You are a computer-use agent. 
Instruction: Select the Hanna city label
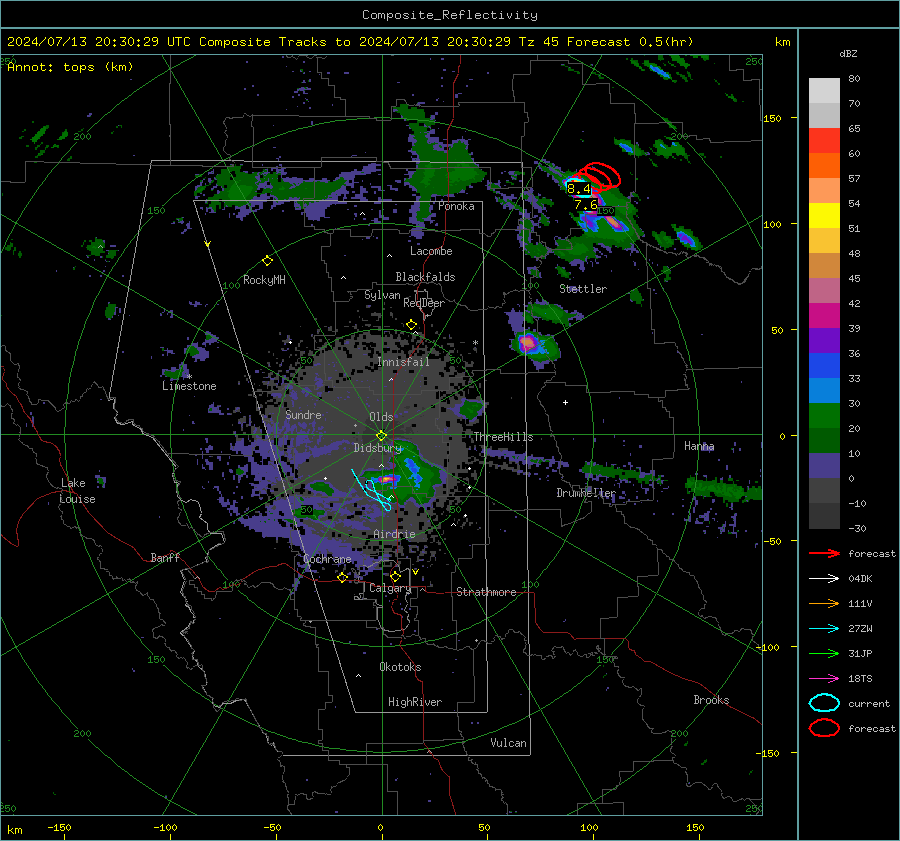pyautogui.click(x=699, y=446)
